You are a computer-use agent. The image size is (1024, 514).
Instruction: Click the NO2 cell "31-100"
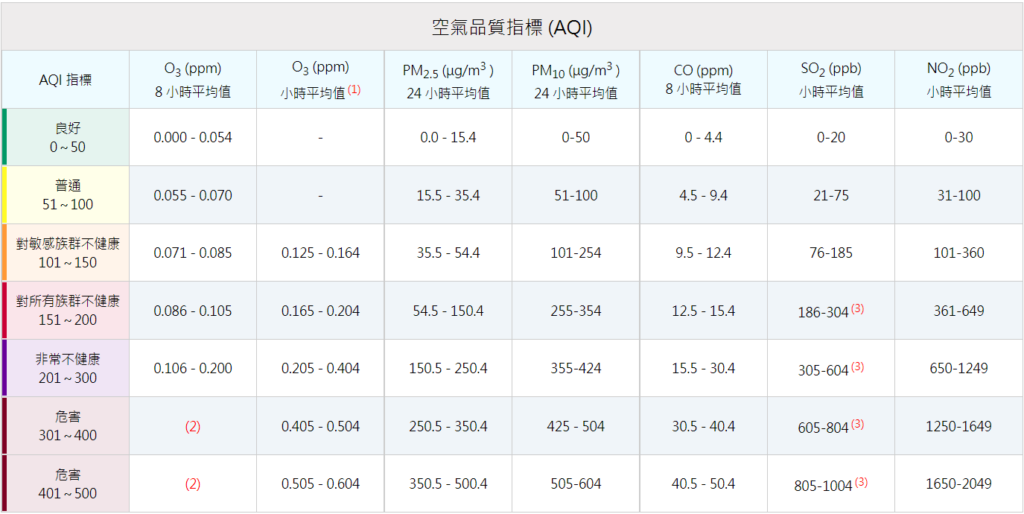pos(959,195)
